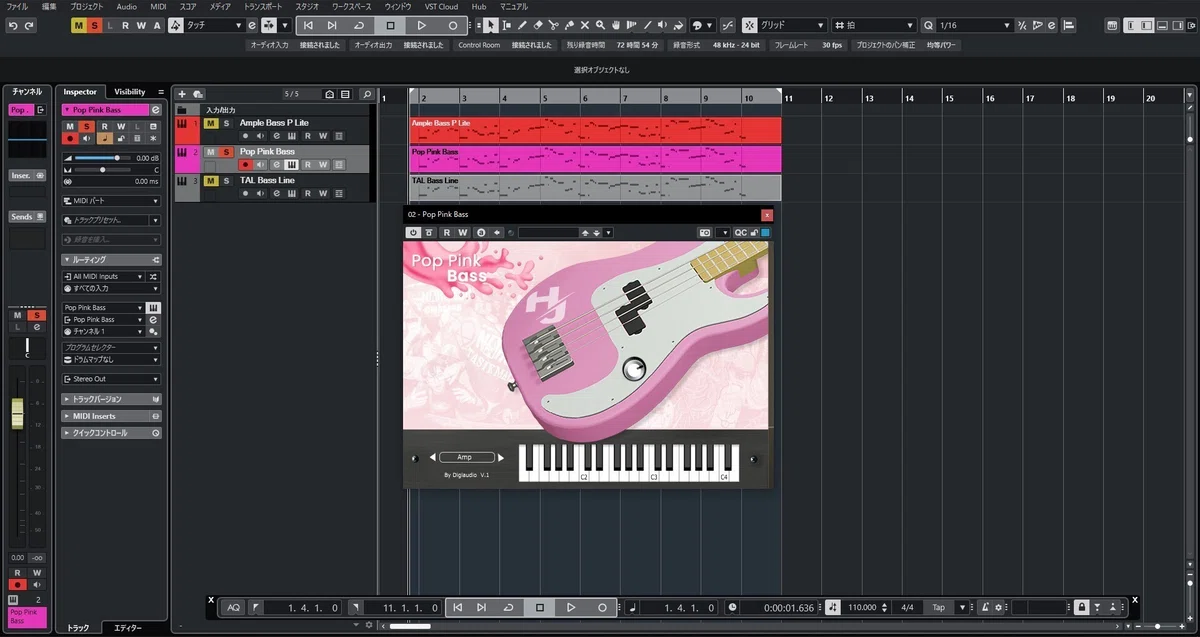Click the right arrow beside Amp in plugin

500,457
